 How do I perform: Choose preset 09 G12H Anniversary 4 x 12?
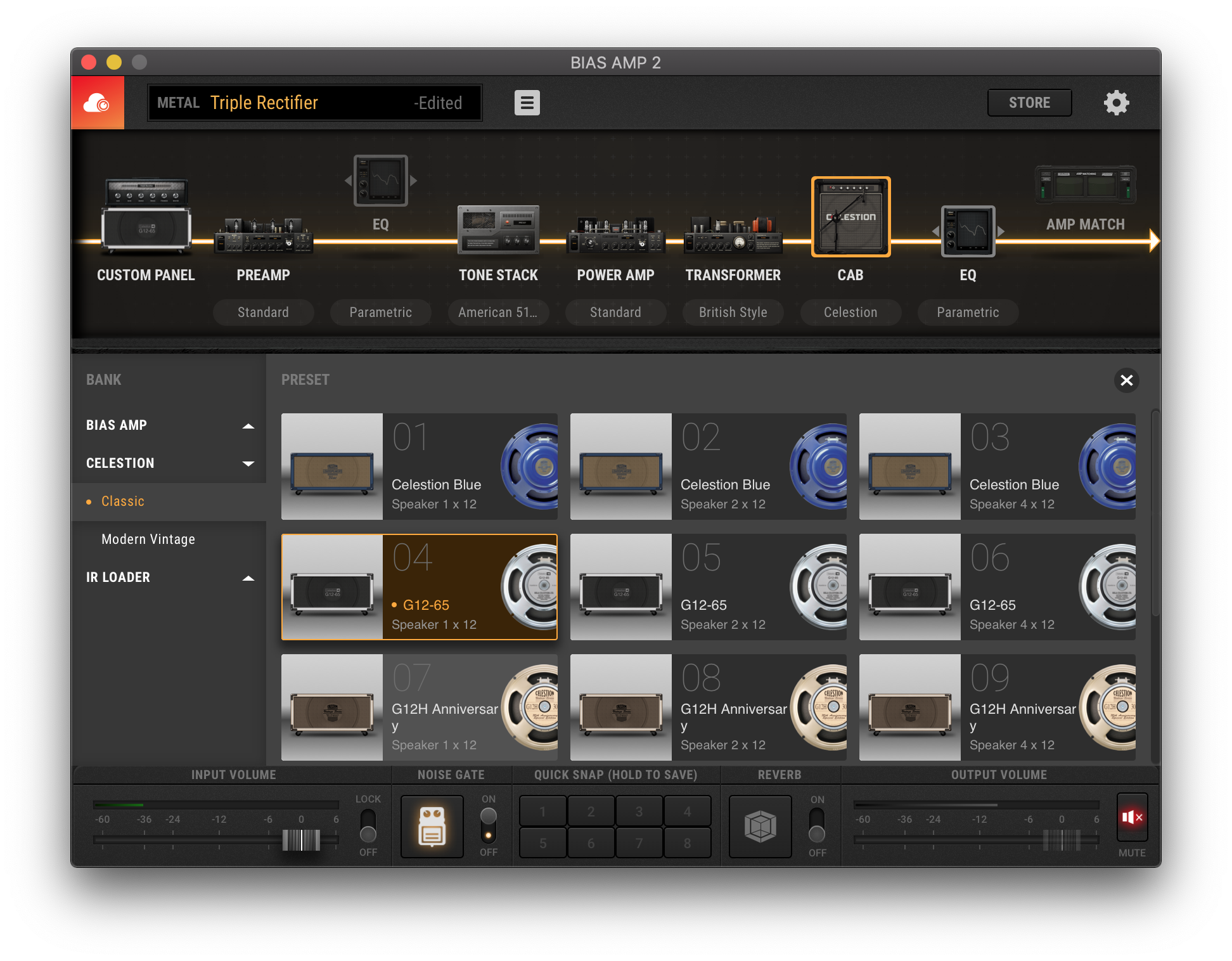998,707
